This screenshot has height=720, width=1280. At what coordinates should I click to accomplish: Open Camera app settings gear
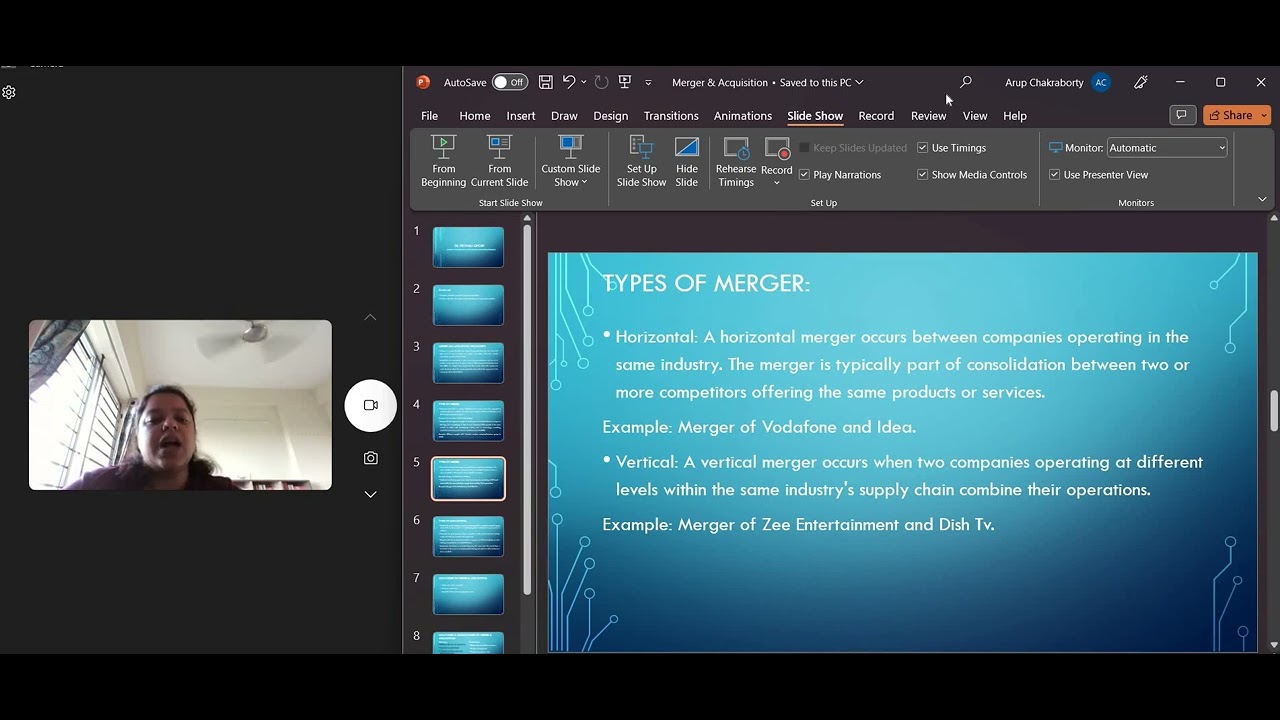tap(9, 92)
